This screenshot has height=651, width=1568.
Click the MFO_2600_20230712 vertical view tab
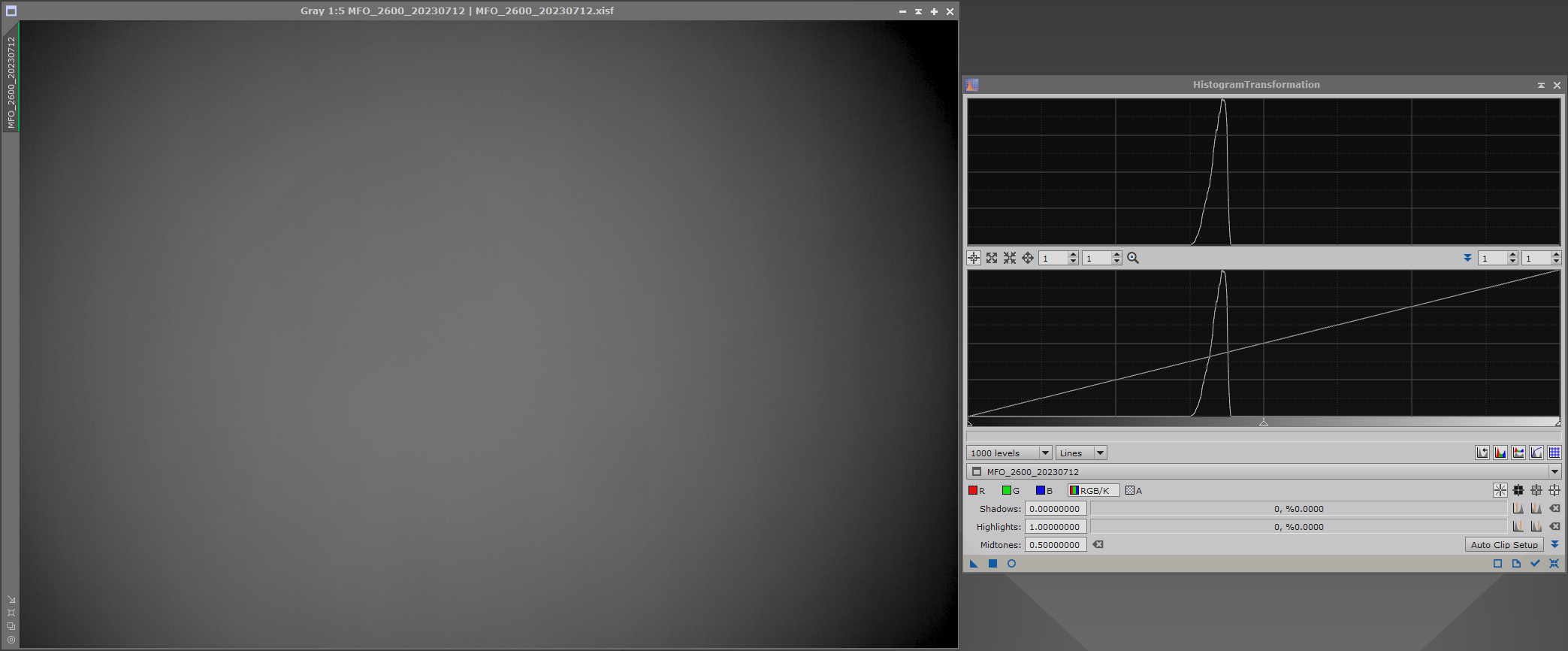click(x=11, y=82)
